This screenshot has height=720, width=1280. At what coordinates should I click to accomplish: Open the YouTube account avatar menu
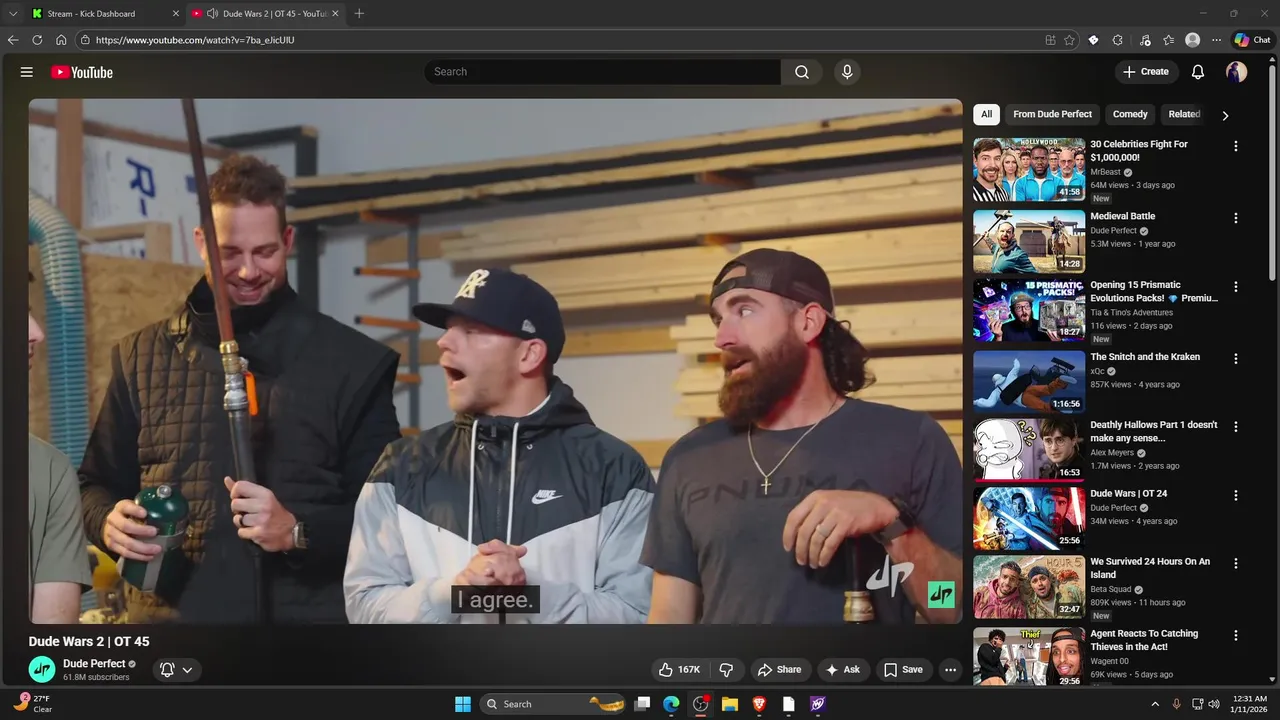(1237, 72)
